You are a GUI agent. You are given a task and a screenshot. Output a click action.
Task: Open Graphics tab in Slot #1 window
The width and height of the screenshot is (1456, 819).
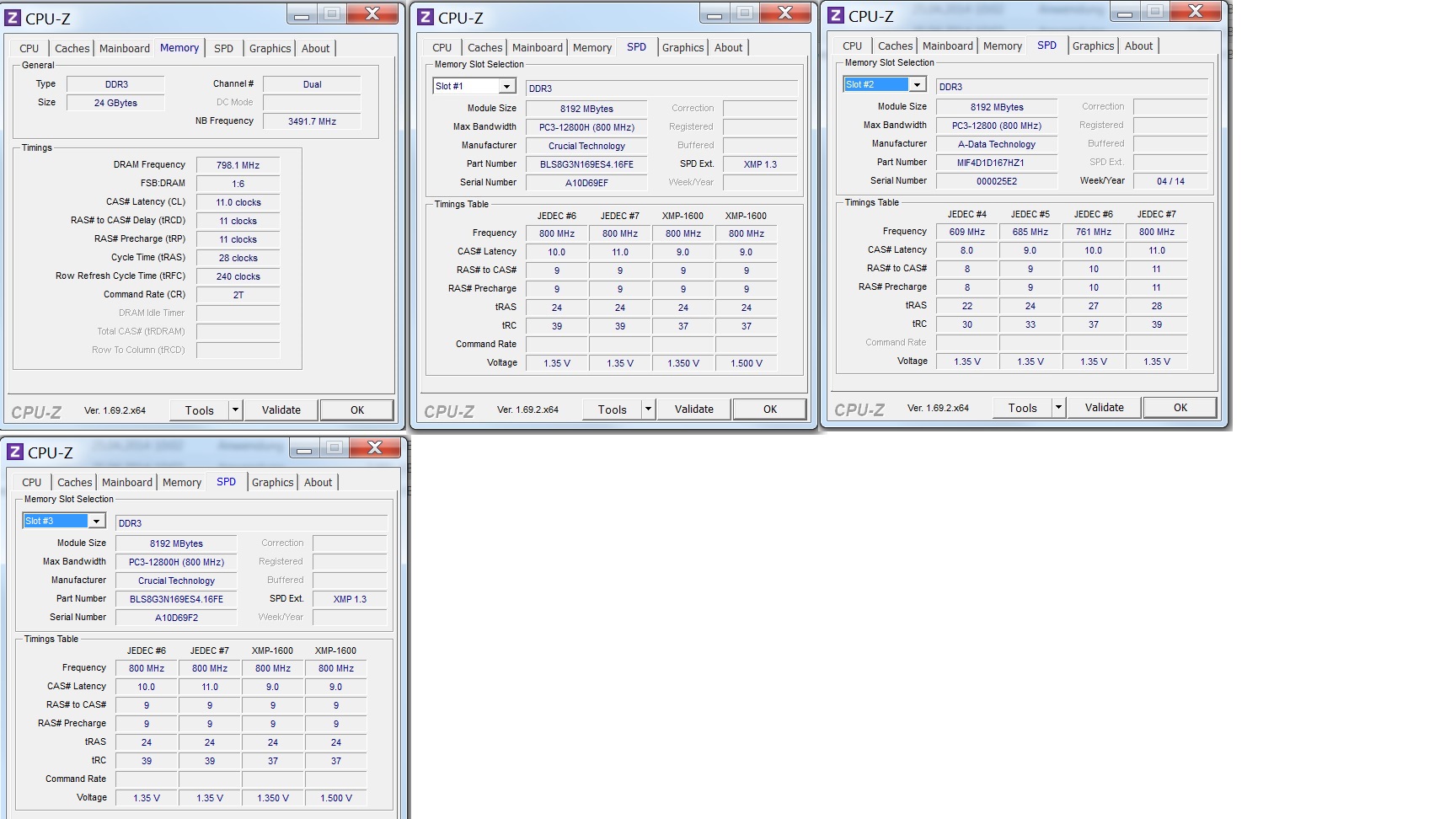(682, 47)
